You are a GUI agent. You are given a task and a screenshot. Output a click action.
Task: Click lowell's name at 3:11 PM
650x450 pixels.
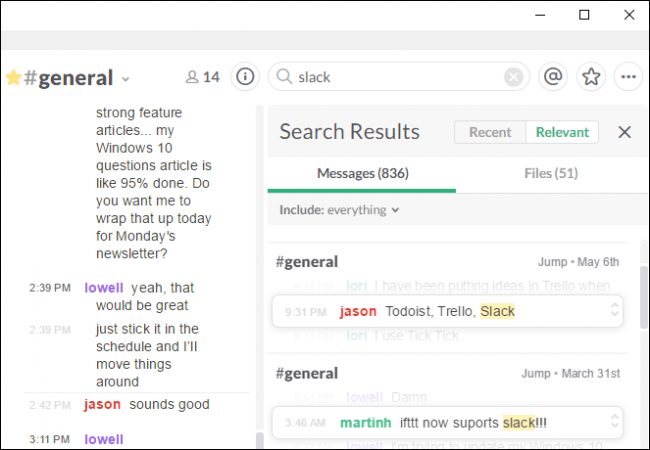(104, 439)
